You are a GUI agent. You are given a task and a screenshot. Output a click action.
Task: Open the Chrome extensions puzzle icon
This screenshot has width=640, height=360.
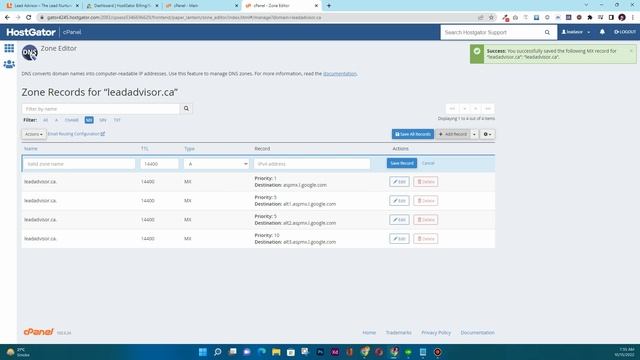pyautogui.click(x=590, y=18)
